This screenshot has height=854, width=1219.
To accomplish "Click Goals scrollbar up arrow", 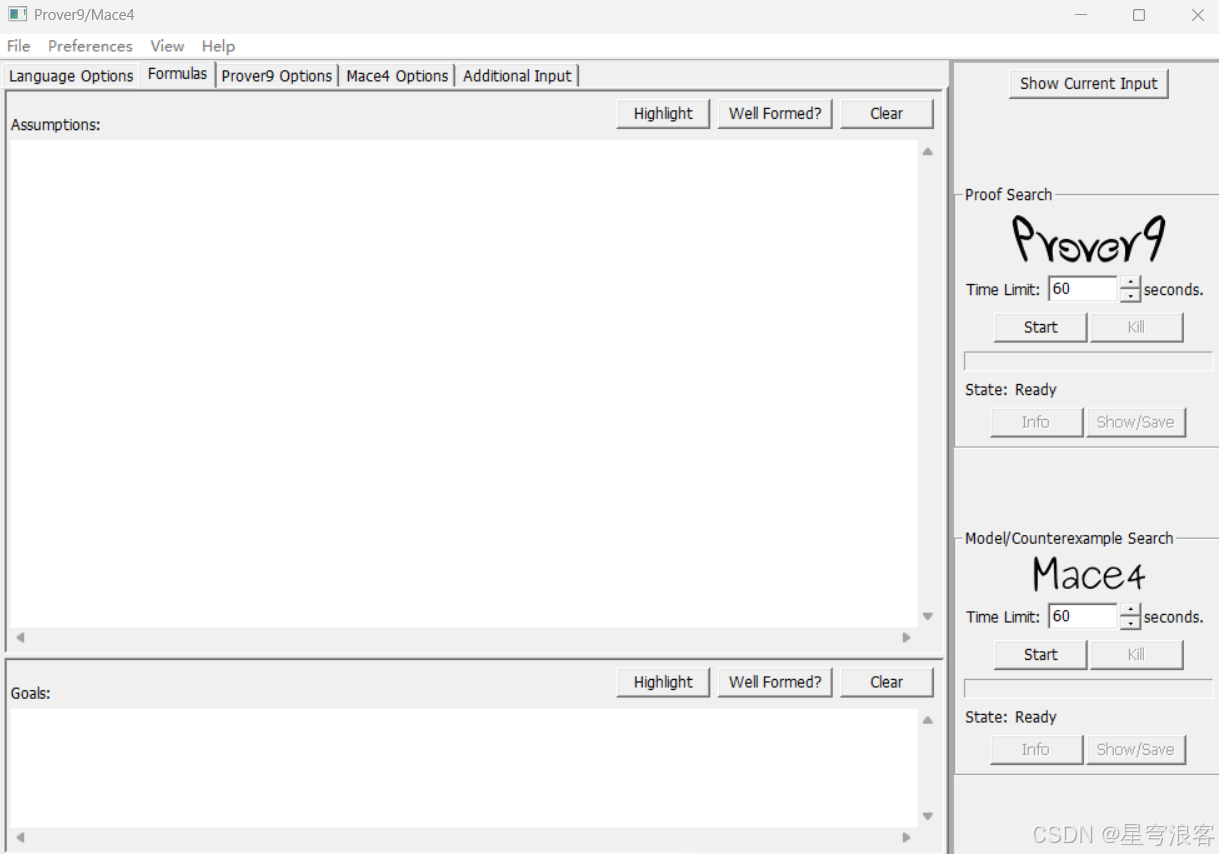I will 928,720.
